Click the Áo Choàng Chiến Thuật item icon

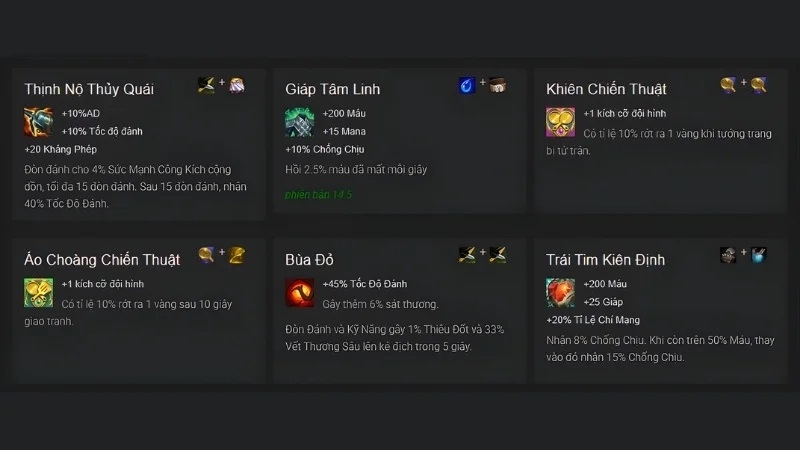[x=38, y=292]
